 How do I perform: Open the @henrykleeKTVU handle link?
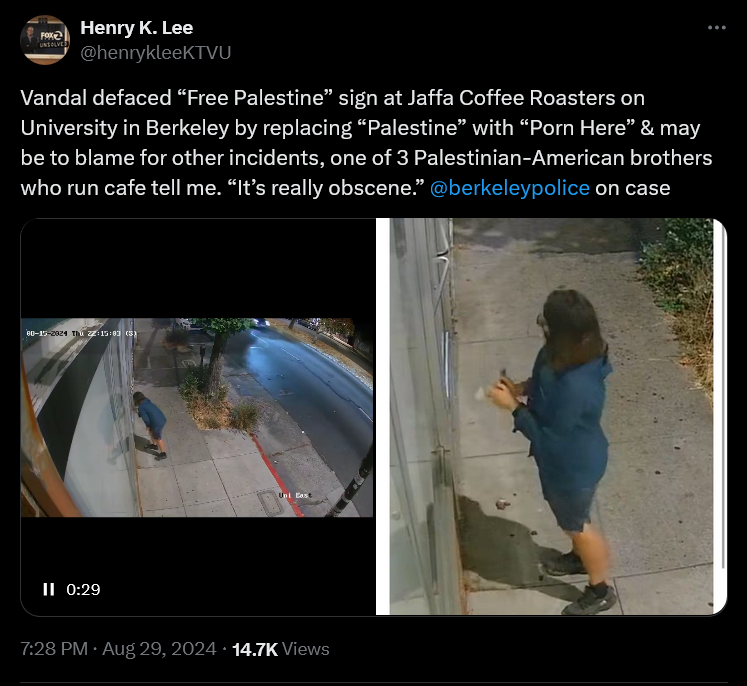click(x=155, y=53)
